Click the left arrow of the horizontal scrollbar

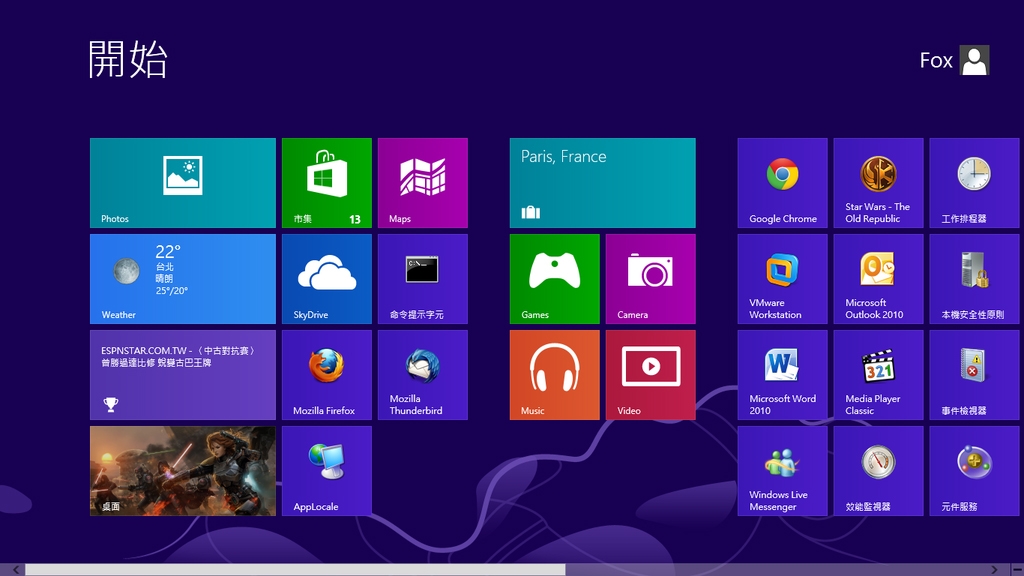click(16, 570)
